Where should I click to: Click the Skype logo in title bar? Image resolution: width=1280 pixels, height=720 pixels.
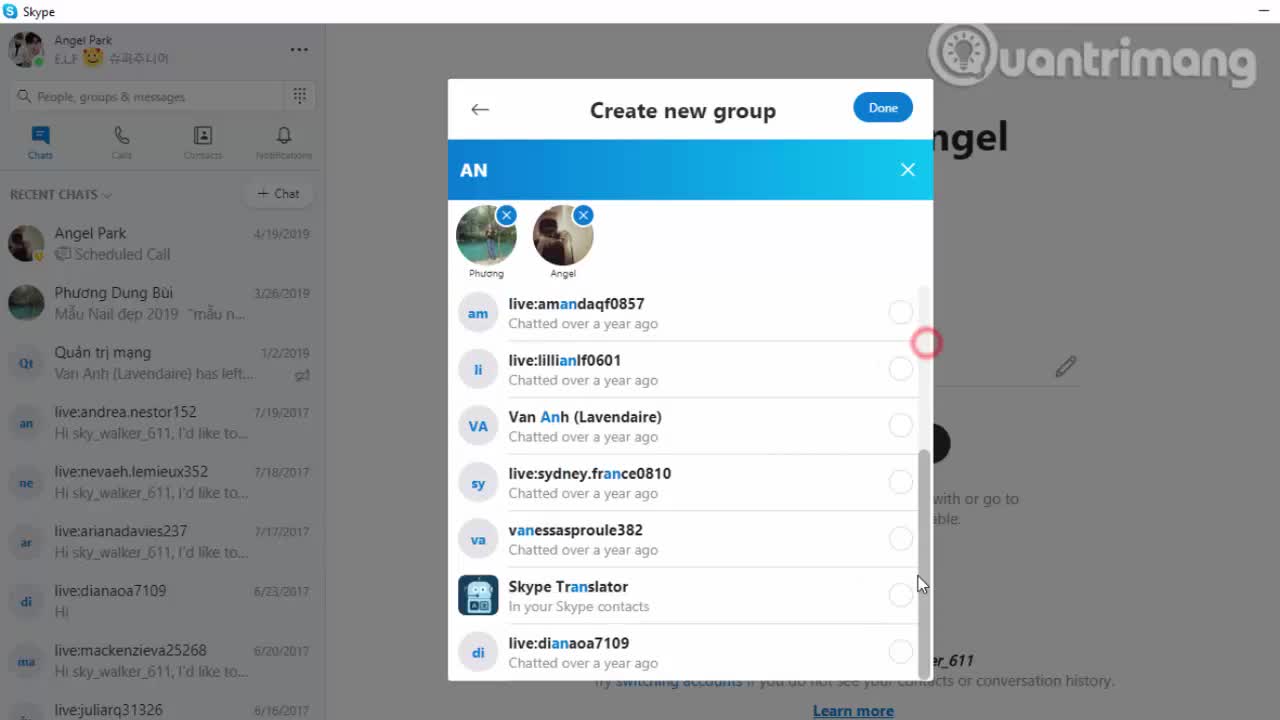10,11
